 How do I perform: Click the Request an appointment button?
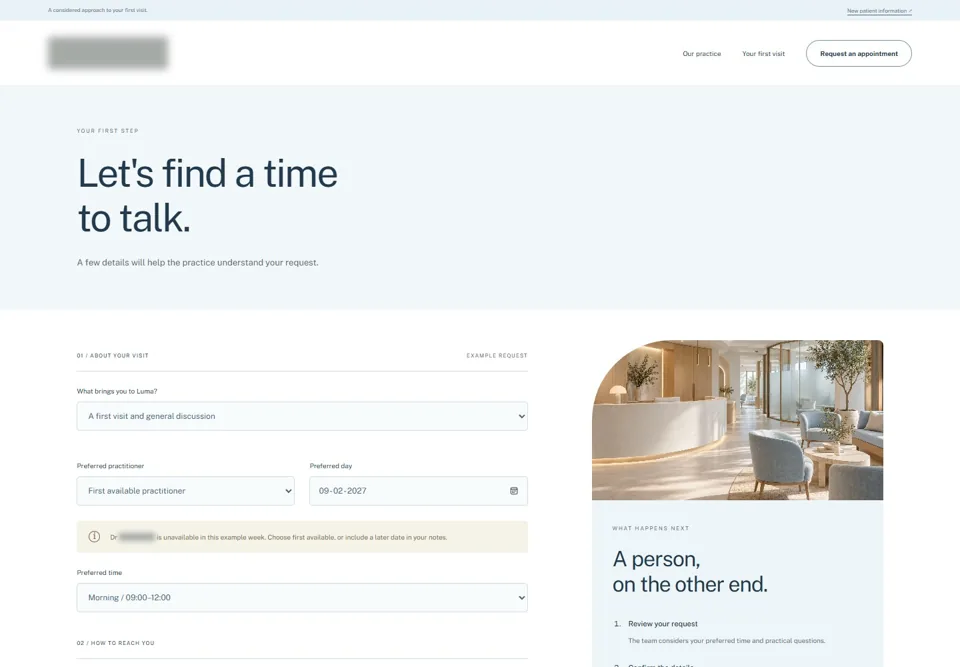(x=858, y=53)
